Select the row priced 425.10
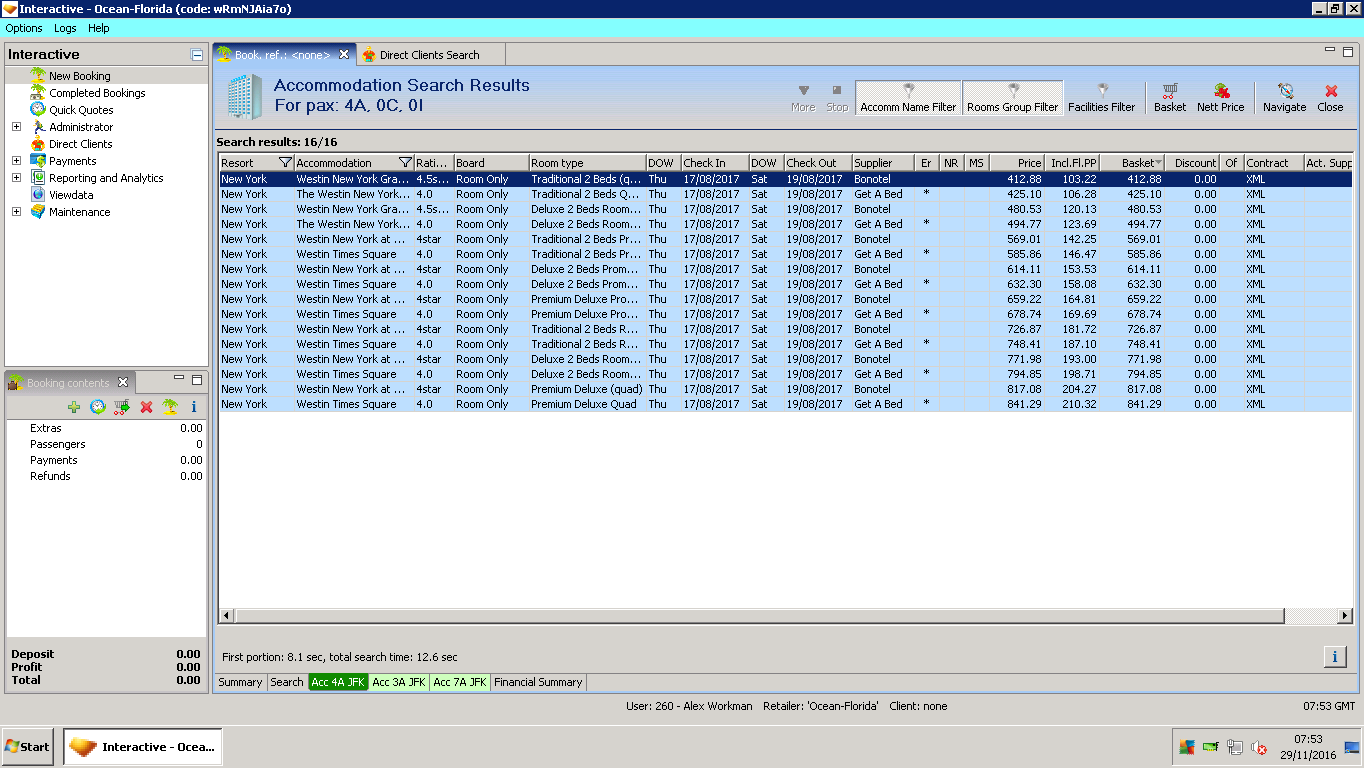The width and height of the screenshot is (1364, 768). point(786,194)
